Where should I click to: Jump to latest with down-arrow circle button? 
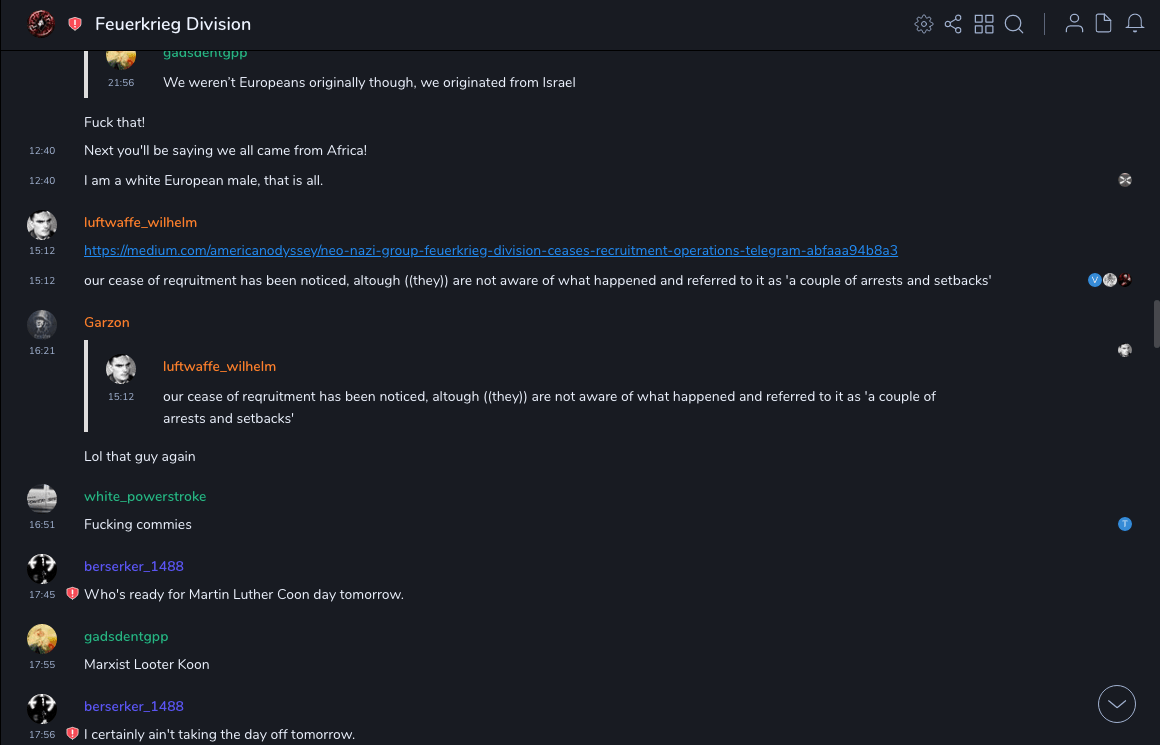click(1117, 704)
